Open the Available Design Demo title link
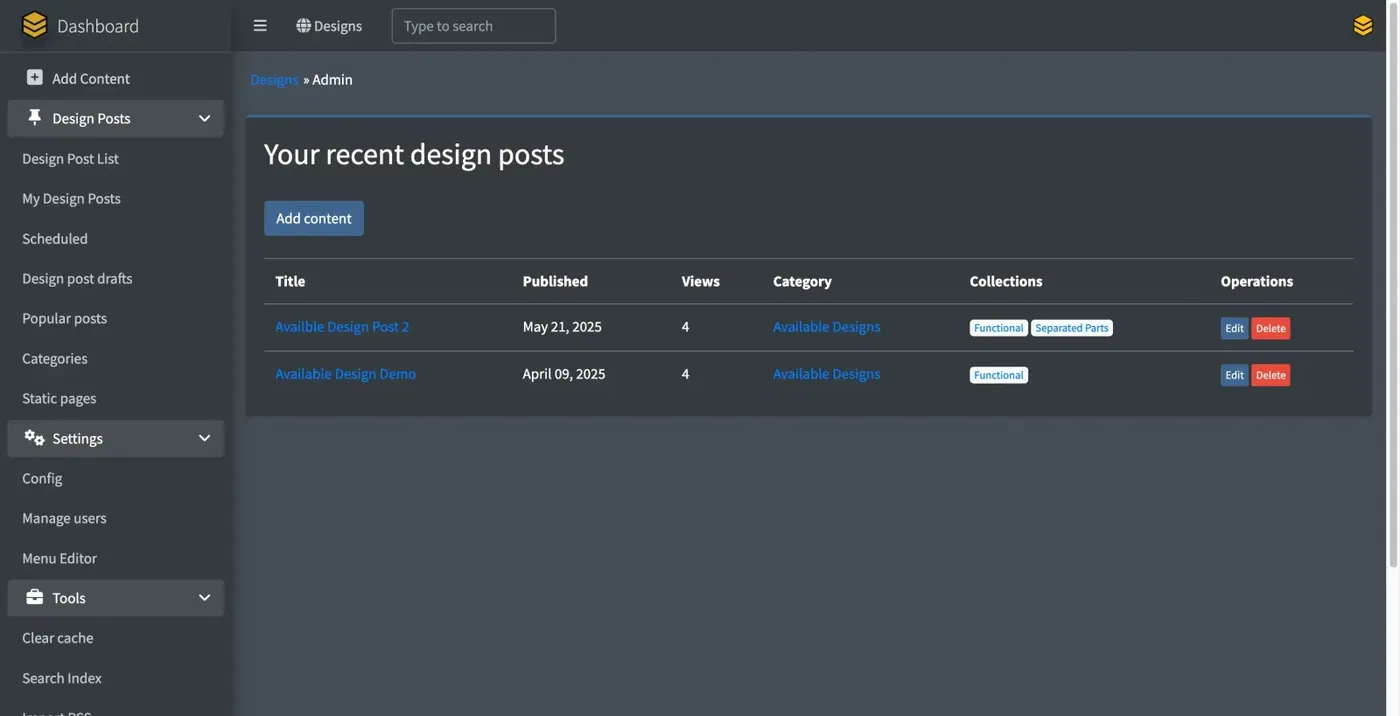Screen dimensions: 1400x716 pyautogui.click(x=345, y=374)
